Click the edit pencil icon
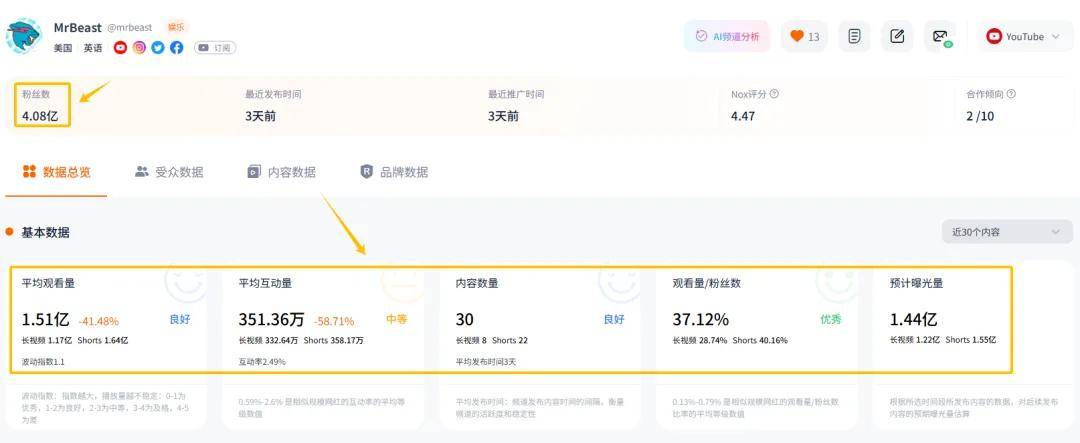The height and width of the screenshot is (443, 1080). click(897, 37)
